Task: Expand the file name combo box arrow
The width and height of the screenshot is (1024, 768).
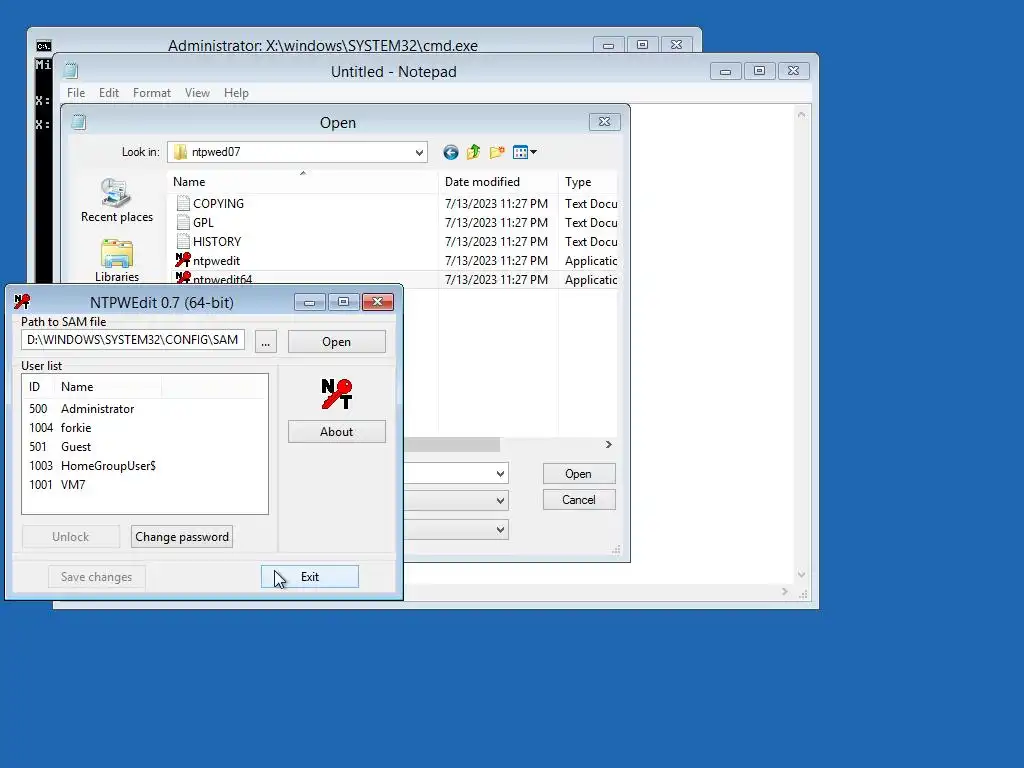Action: coord(500,473)
